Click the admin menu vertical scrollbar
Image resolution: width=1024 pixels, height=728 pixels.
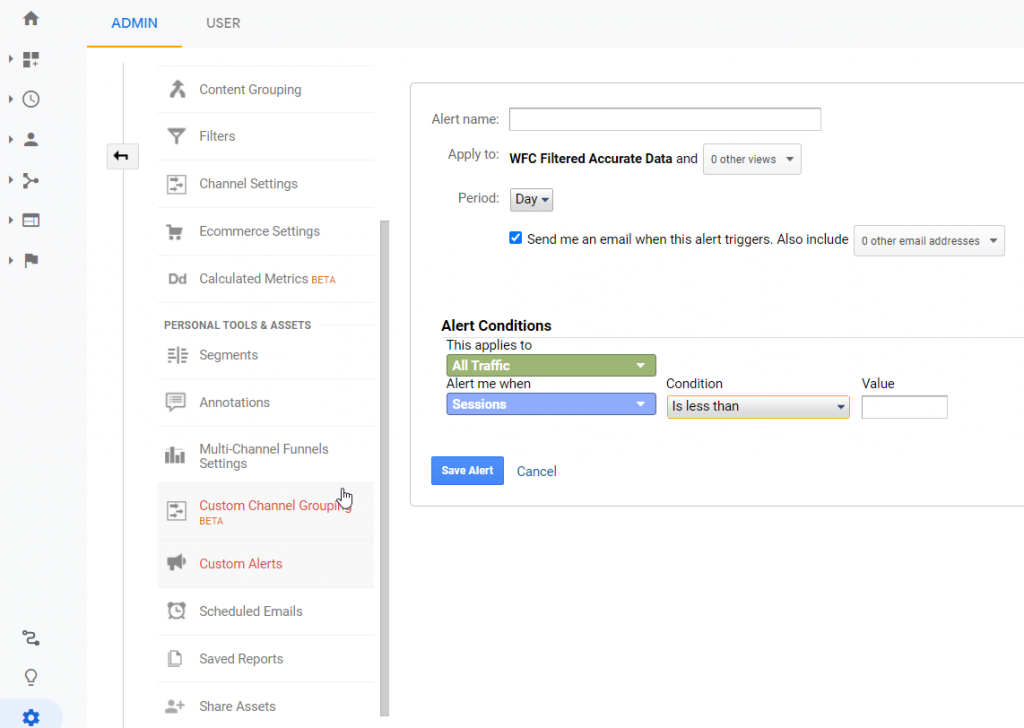tap(385, 467)
